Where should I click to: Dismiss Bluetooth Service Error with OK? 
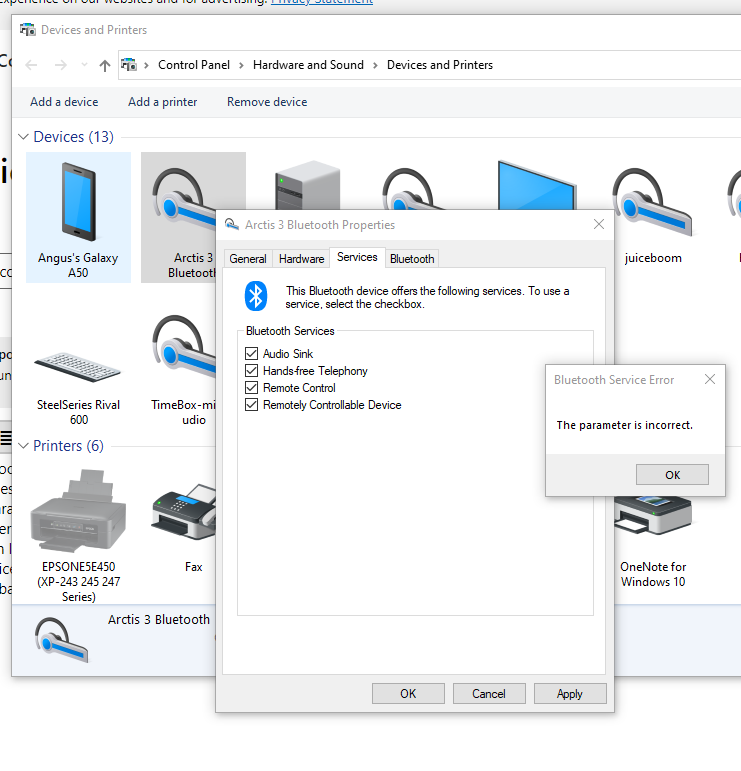pyautogui.click(x=672, y=475)
